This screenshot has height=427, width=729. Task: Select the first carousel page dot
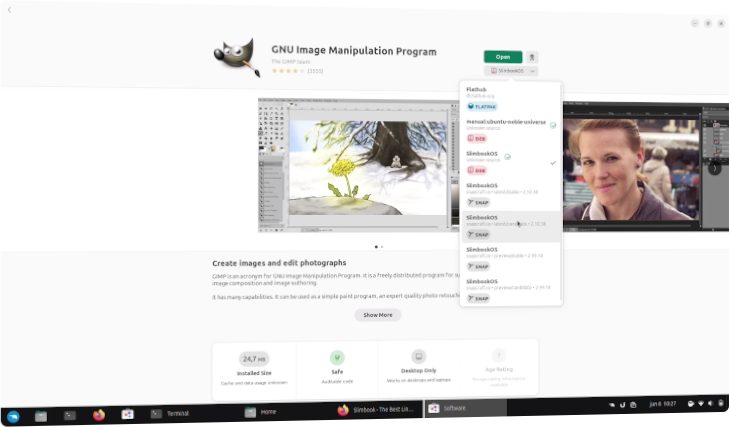click(376, 247)
